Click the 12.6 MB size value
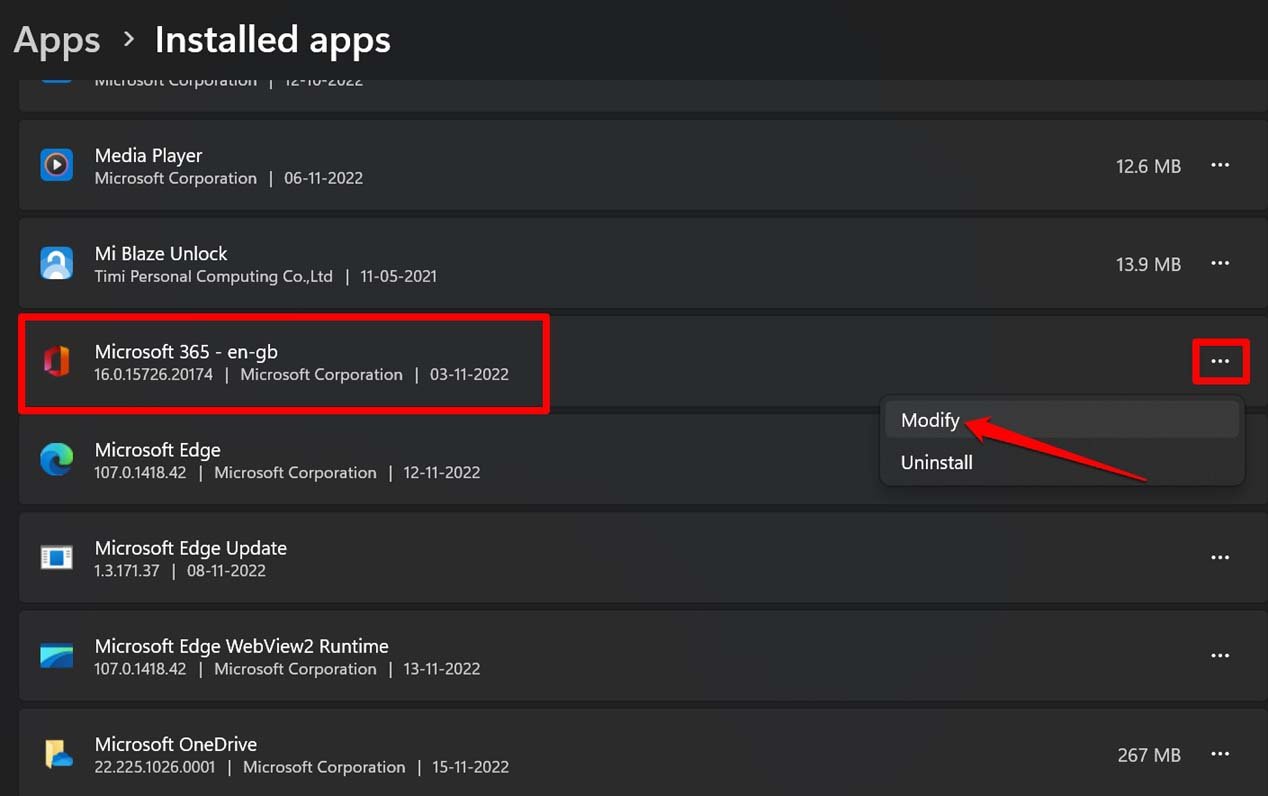This screenshot has width=1268, height=796. pos(1148,166)
